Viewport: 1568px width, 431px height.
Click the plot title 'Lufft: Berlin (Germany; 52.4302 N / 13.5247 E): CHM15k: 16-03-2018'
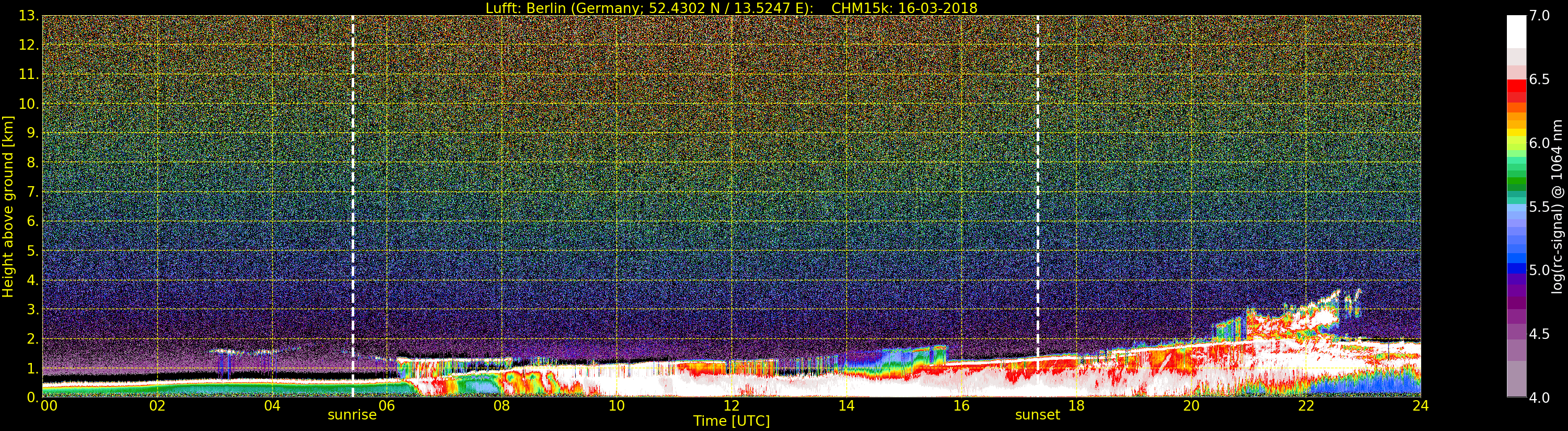click(x=731, y=8)
